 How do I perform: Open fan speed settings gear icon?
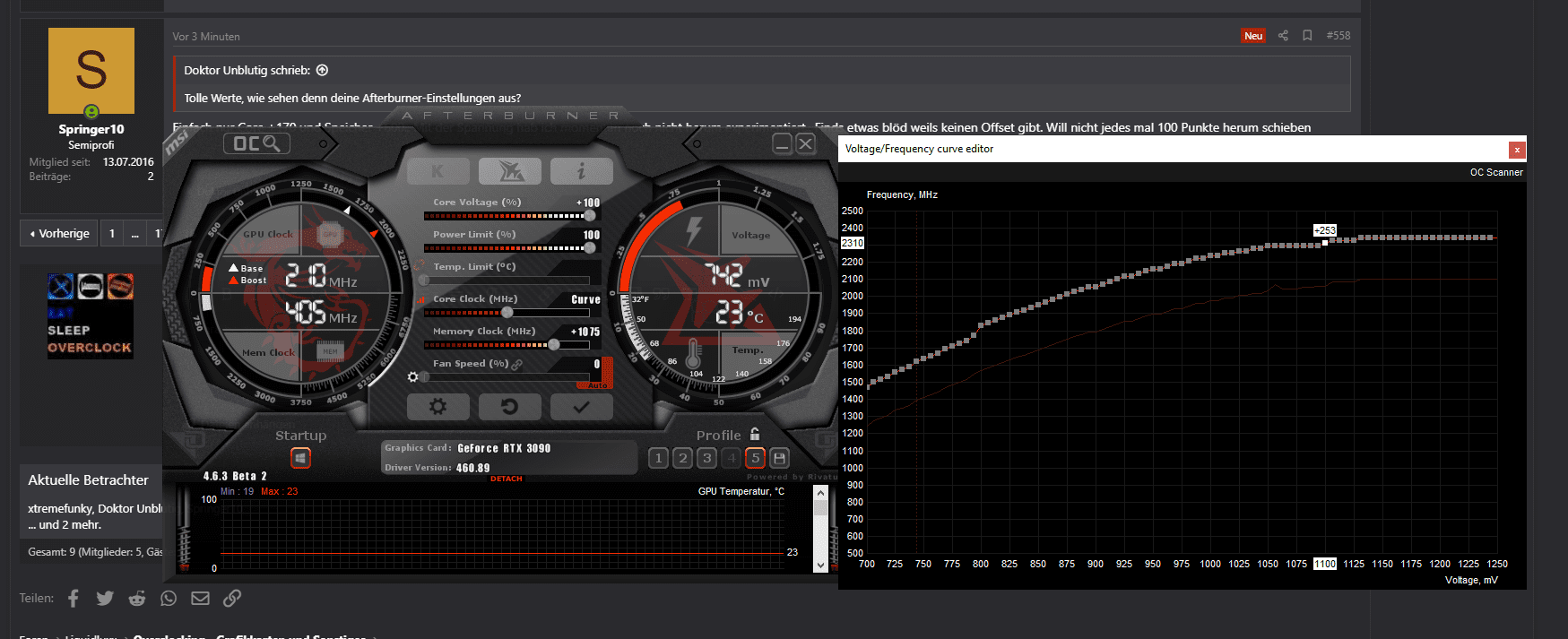[413, 377]
